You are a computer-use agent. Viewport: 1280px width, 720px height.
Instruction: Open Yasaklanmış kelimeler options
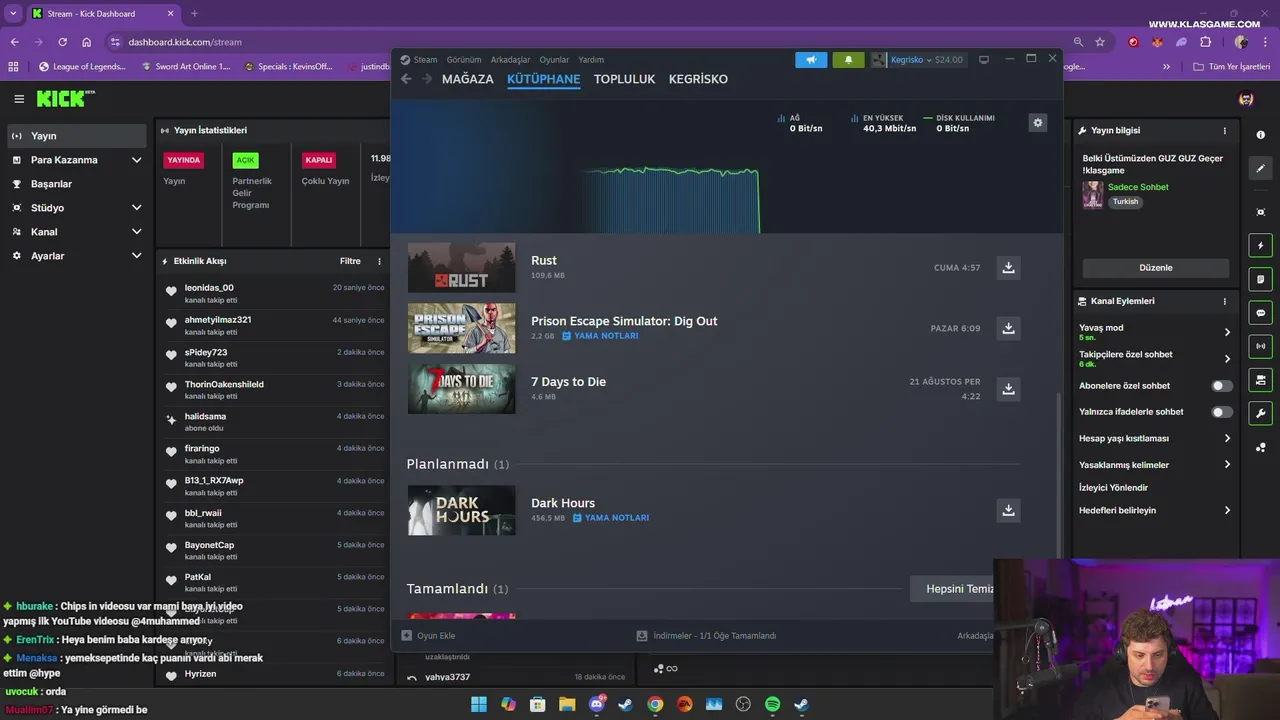point(1227,465)
